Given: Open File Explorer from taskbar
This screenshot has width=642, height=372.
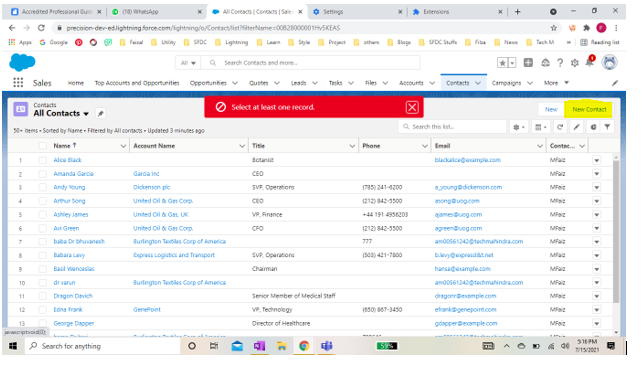Looking at the screenshot, I should (282, 346).
